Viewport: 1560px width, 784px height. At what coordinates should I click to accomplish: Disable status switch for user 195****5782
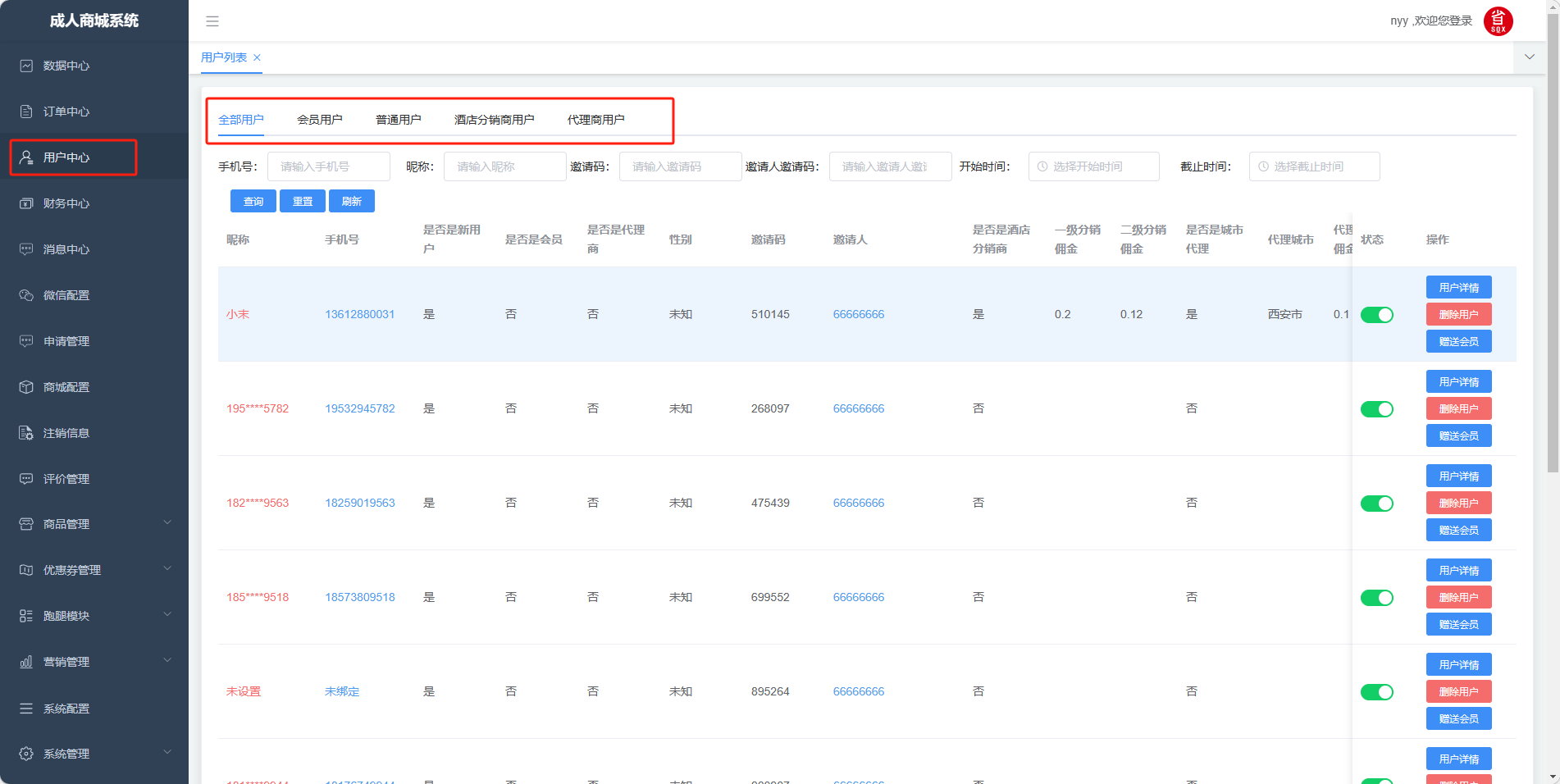(1376, 409)
